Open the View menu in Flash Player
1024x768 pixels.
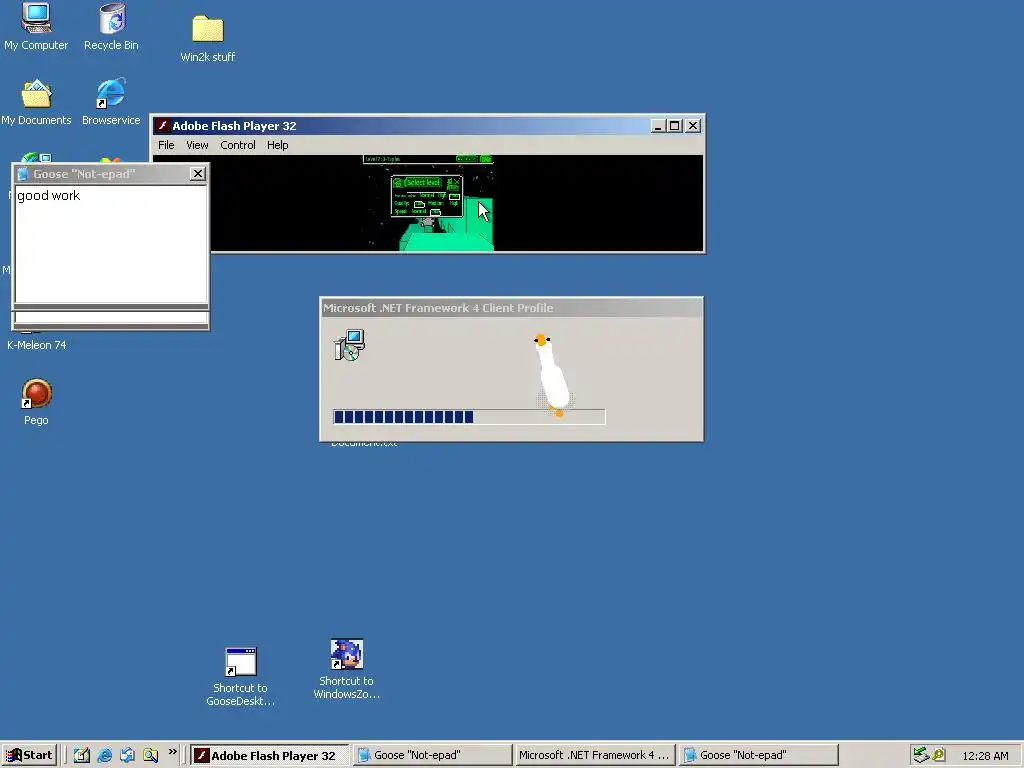(197, 145)
